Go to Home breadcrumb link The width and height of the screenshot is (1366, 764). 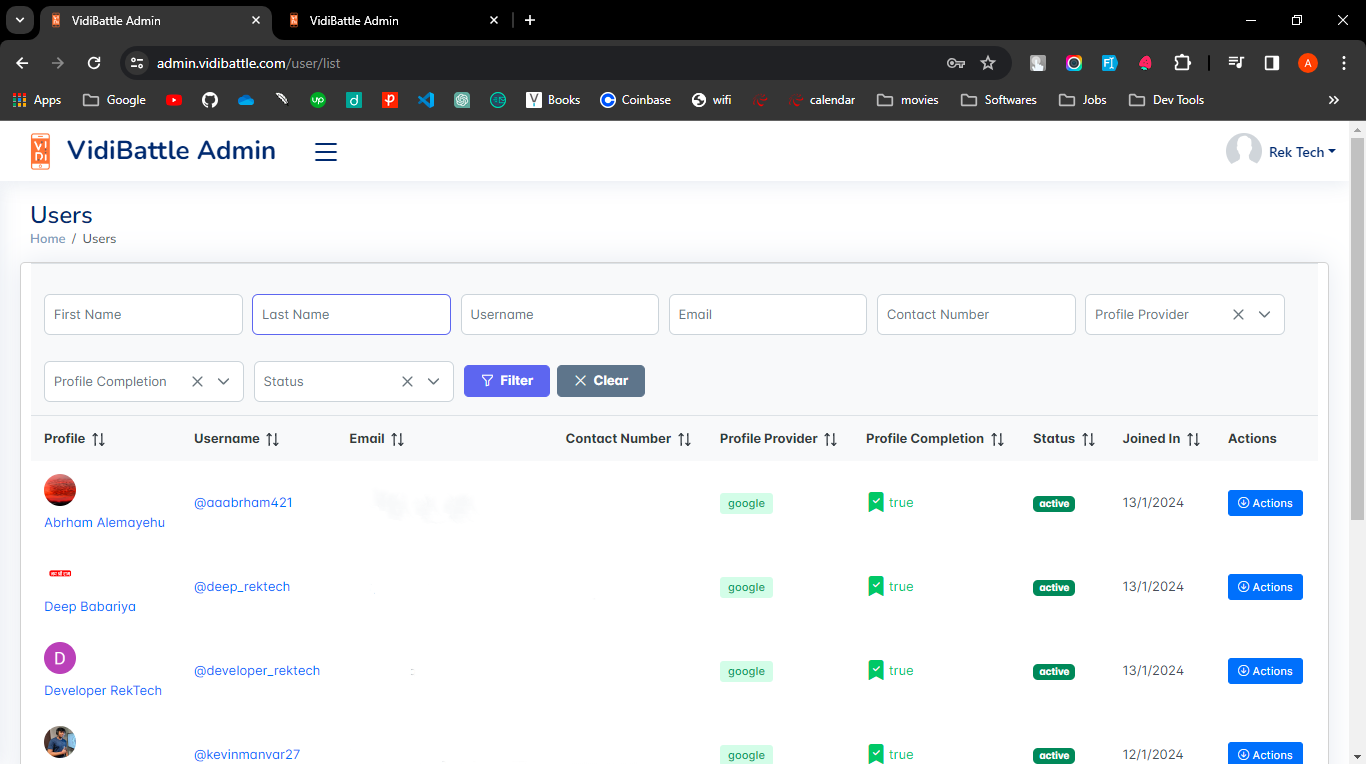(x=48, y=239)
